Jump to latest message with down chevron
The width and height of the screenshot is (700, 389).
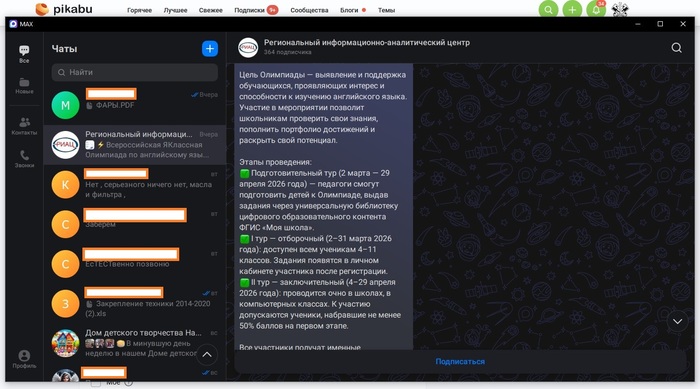coord(677,322)
